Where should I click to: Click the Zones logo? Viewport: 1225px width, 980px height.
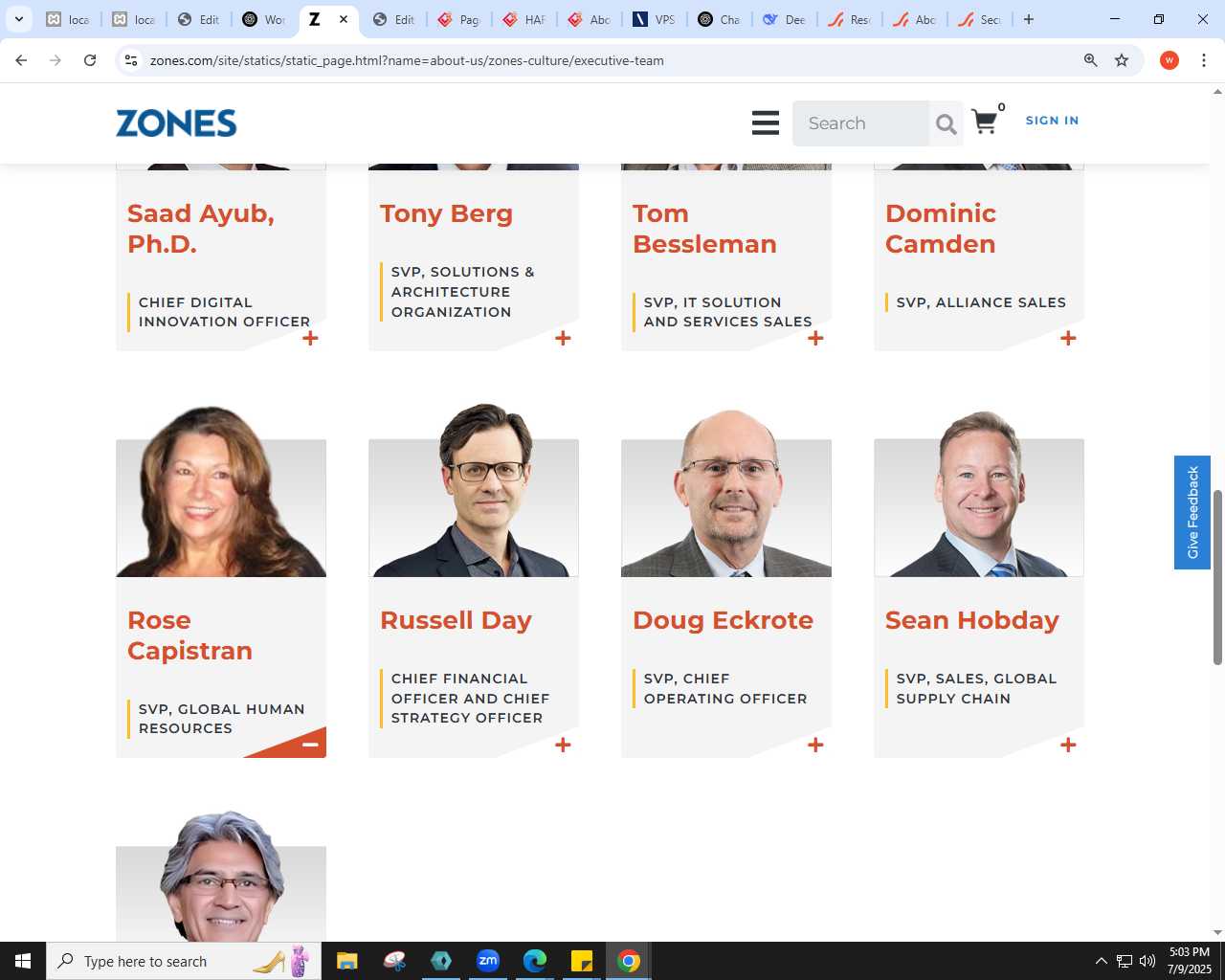click(176, 123)
